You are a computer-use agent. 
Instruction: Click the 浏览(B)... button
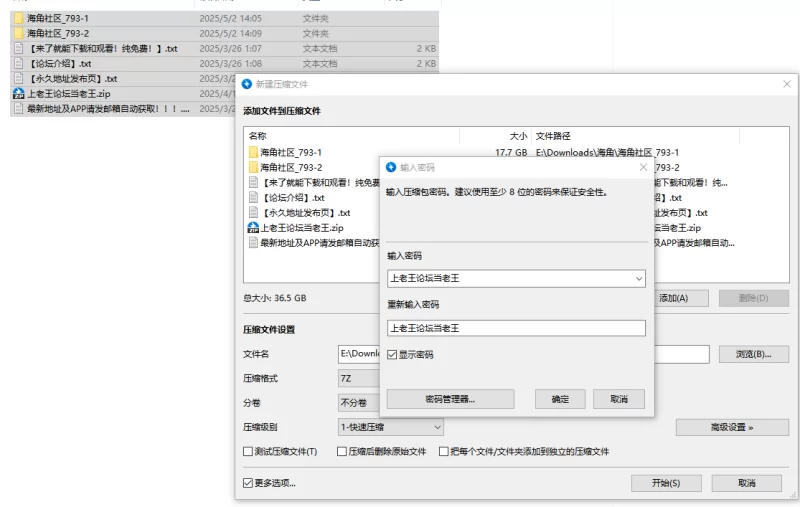click(754, 354)
